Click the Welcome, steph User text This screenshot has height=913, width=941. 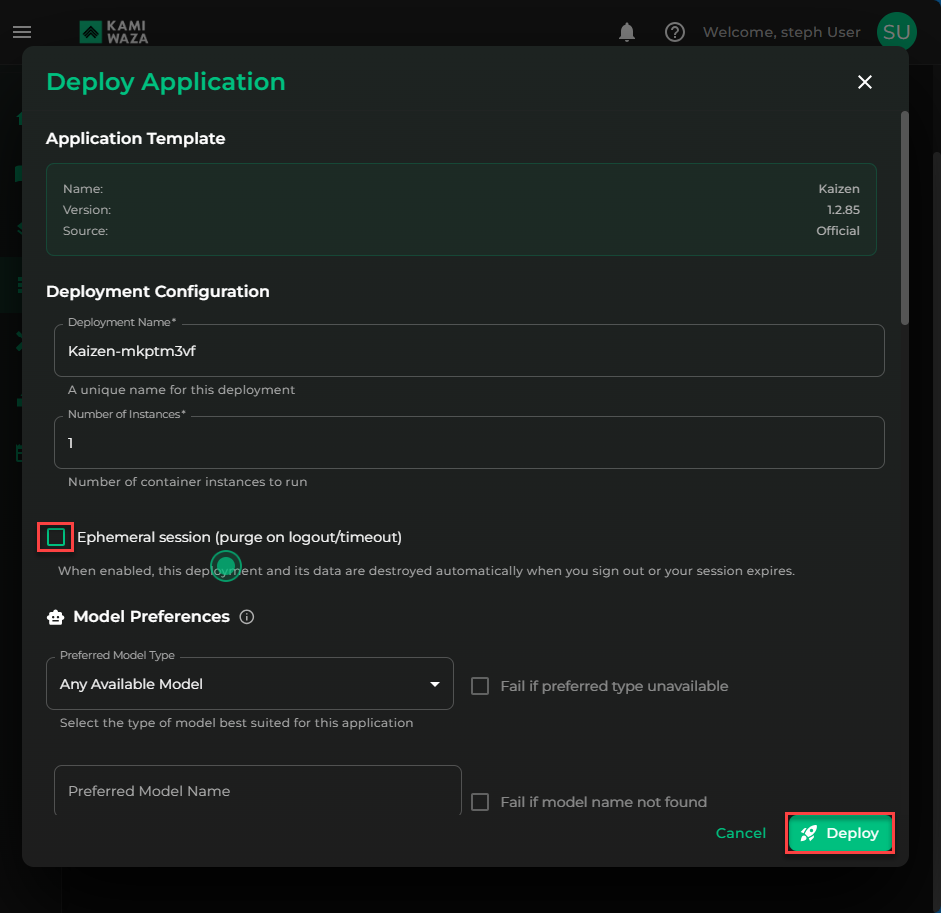781,32
